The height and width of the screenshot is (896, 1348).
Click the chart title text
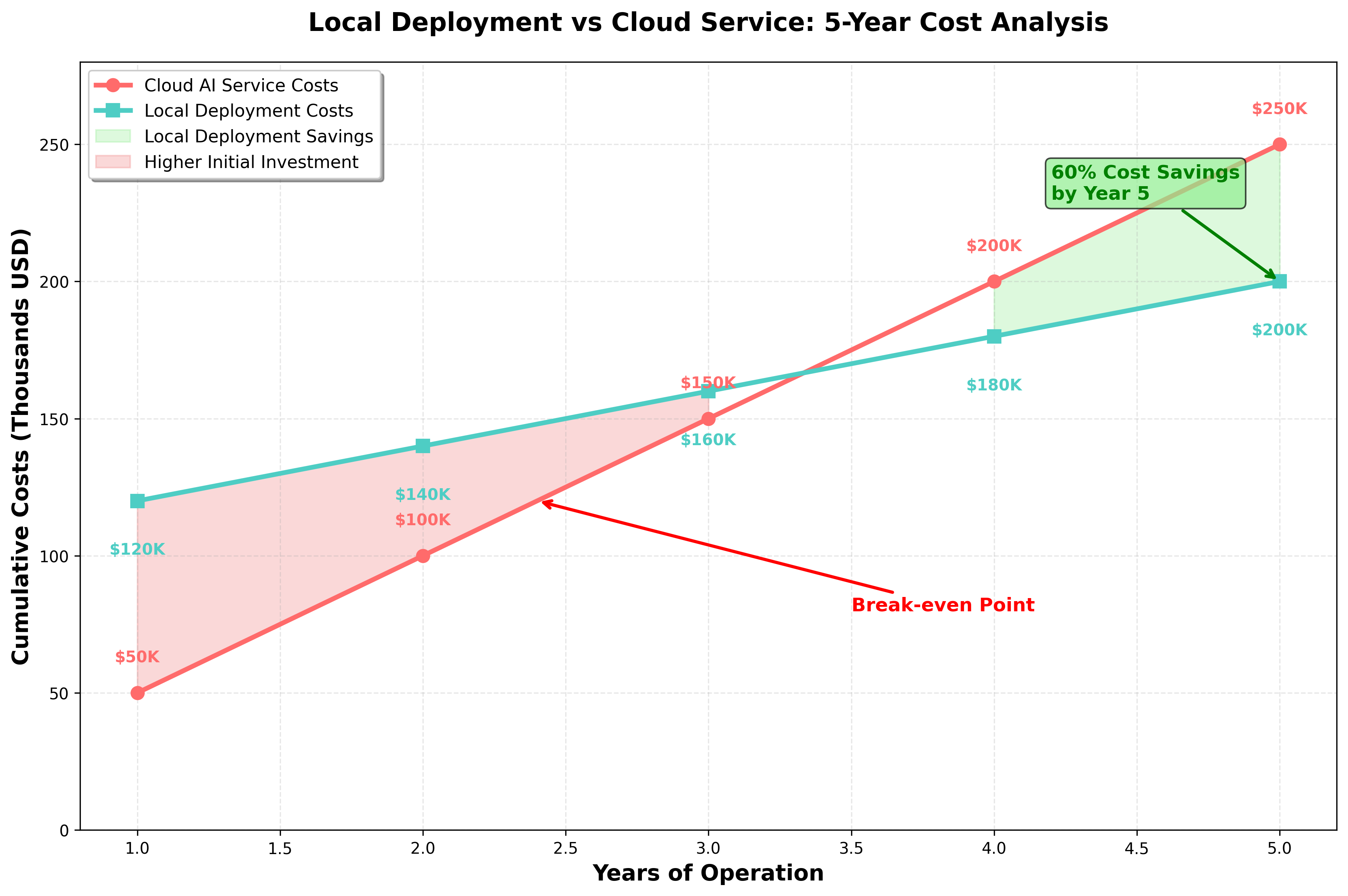point(708,23)
